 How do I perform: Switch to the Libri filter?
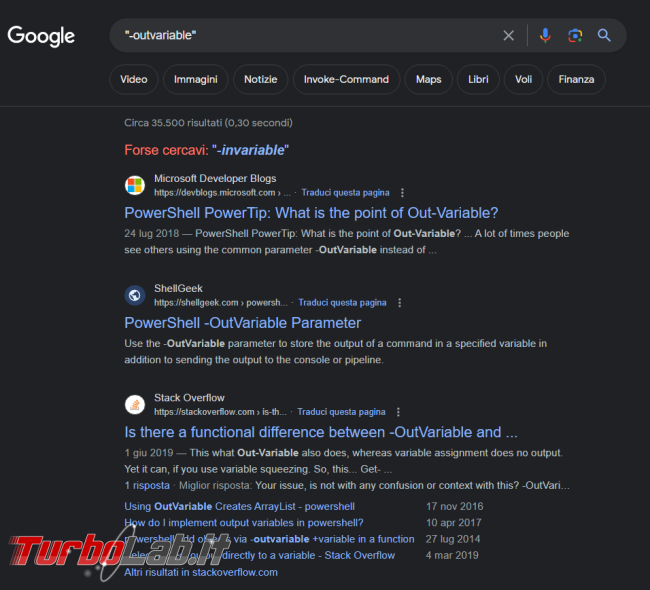[x=478, y=79]
